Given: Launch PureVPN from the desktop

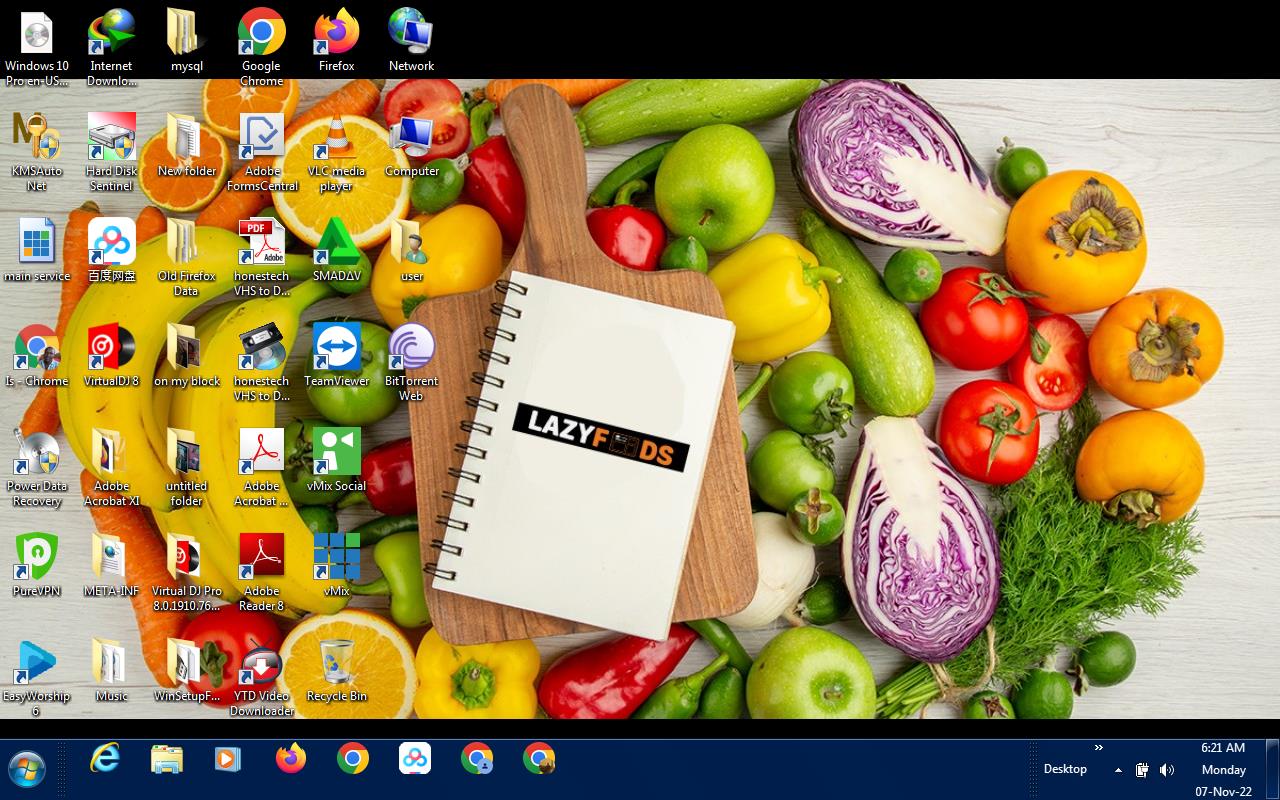Looking at the screenshot, I should click(x=37, y=561).
